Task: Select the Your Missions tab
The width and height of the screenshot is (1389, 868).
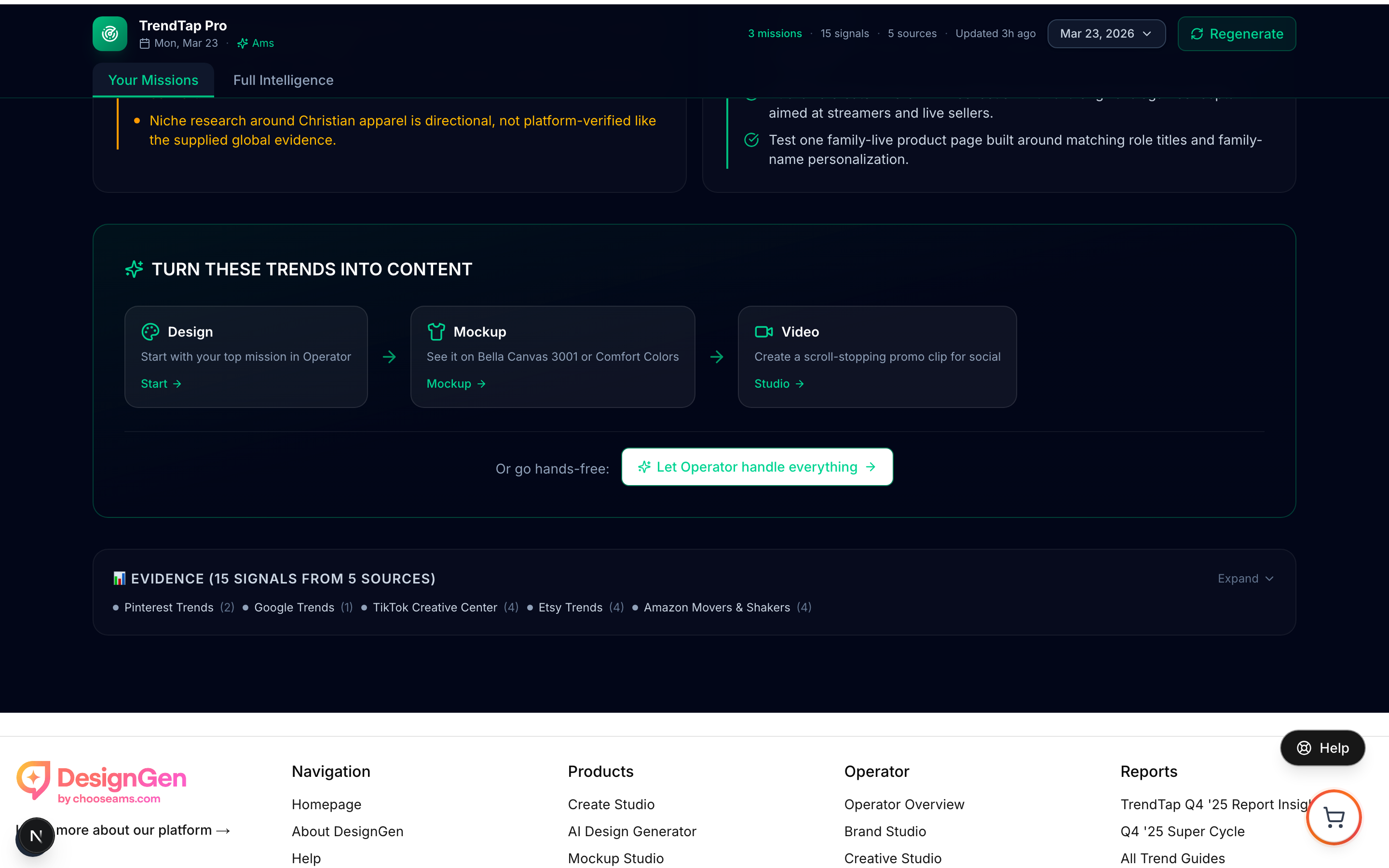Action: click(153, 80)
